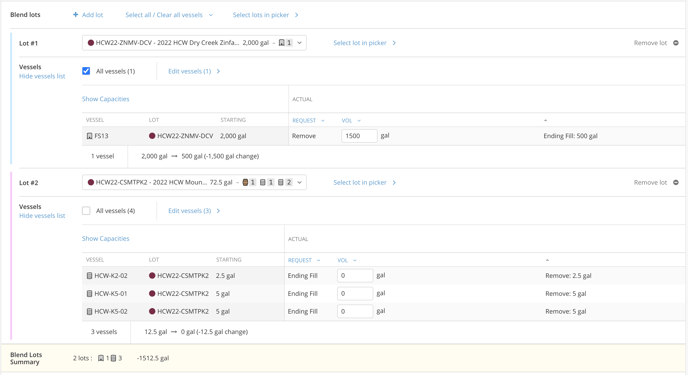The height and width of the screenshot is (375, 688).
Task: Check All vessels (4) checkbox
Action: click(x=86, y=211)
